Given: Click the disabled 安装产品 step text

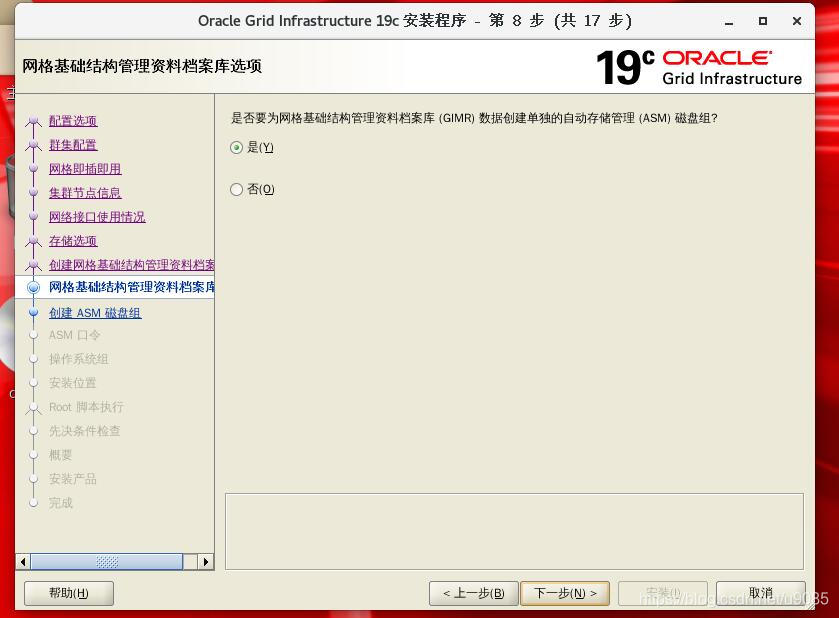Looking at the screenshot, I should 73,479.
